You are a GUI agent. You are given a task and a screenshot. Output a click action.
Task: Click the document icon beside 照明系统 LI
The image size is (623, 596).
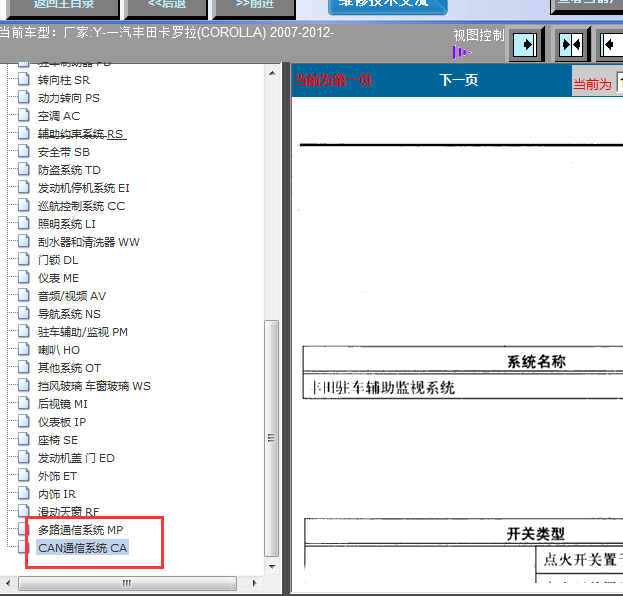click(24, 223)
